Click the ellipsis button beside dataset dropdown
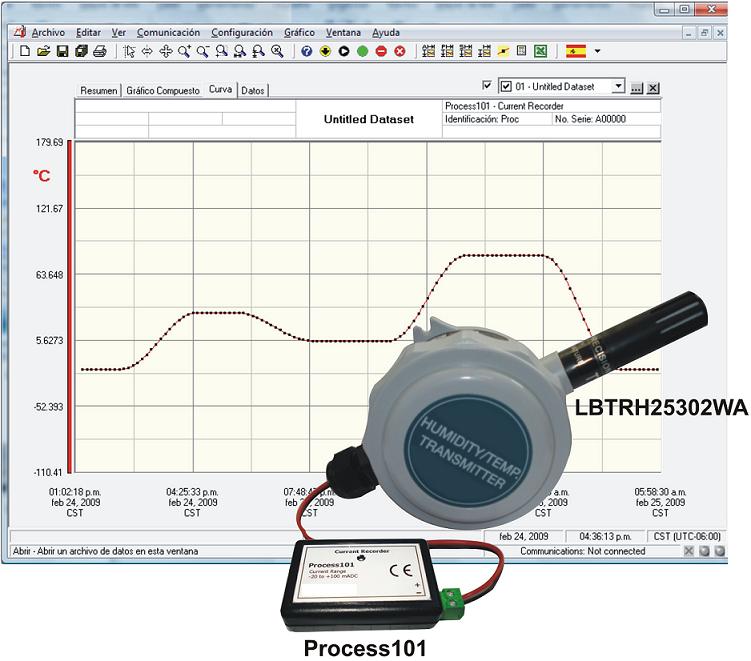 click(636, 88)
